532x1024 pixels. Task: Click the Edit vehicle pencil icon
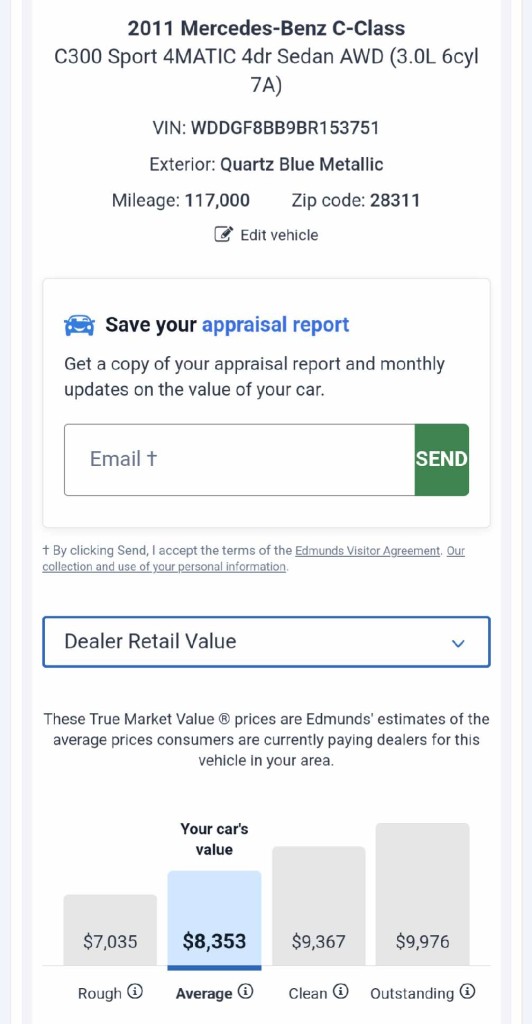(224, 234)
